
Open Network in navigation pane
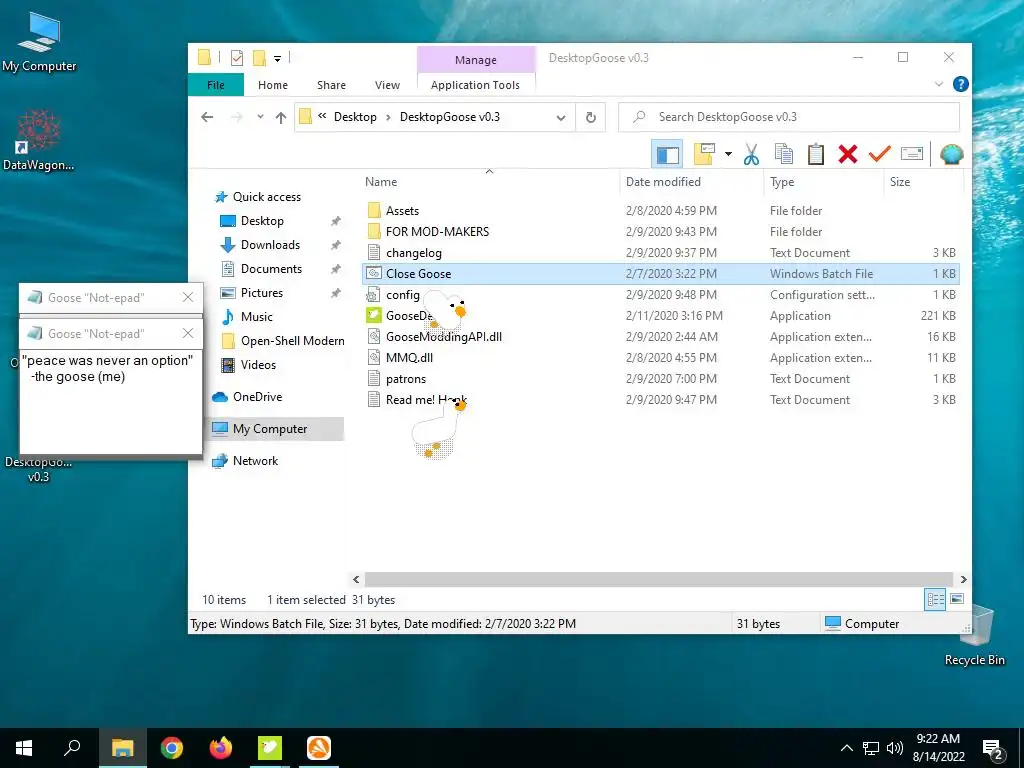tap(255, 461)
